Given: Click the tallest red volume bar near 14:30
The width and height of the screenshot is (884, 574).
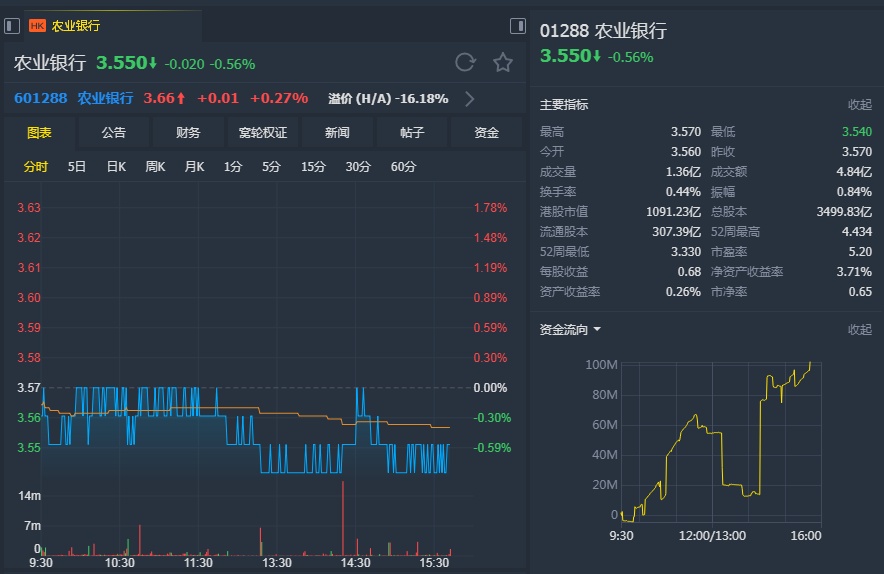Looking at the screenshot, I should pyautogui.click(x=343, y=518).
